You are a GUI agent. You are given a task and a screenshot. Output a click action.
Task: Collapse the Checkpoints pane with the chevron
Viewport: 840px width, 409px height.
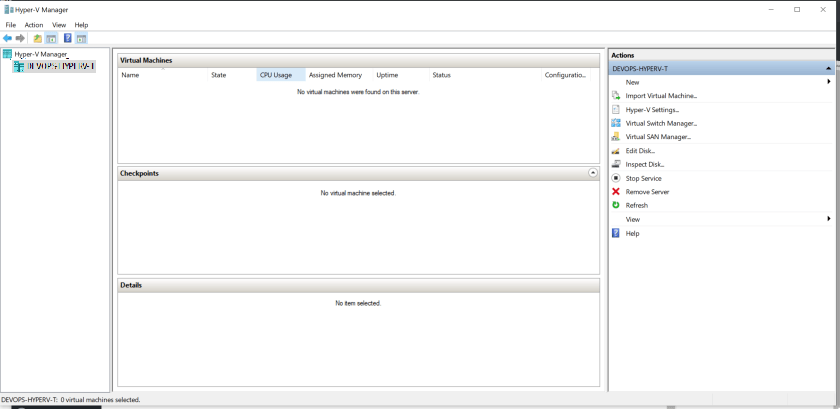pos(592,173)
